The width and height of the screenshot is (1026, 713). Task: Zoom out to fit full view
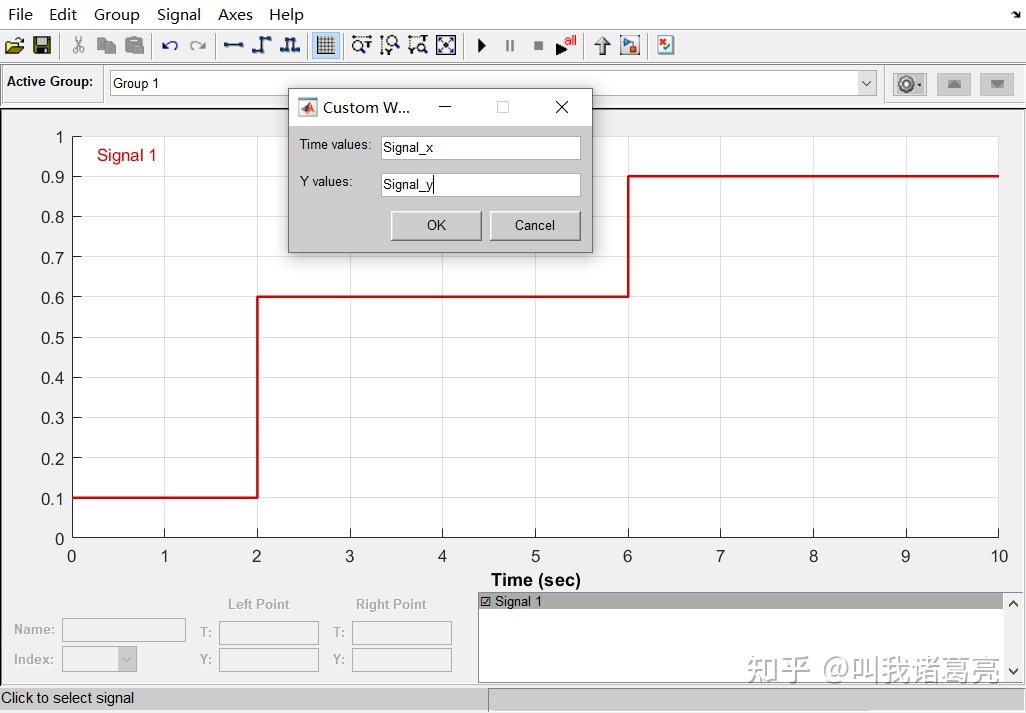click(x=445, y=45)
